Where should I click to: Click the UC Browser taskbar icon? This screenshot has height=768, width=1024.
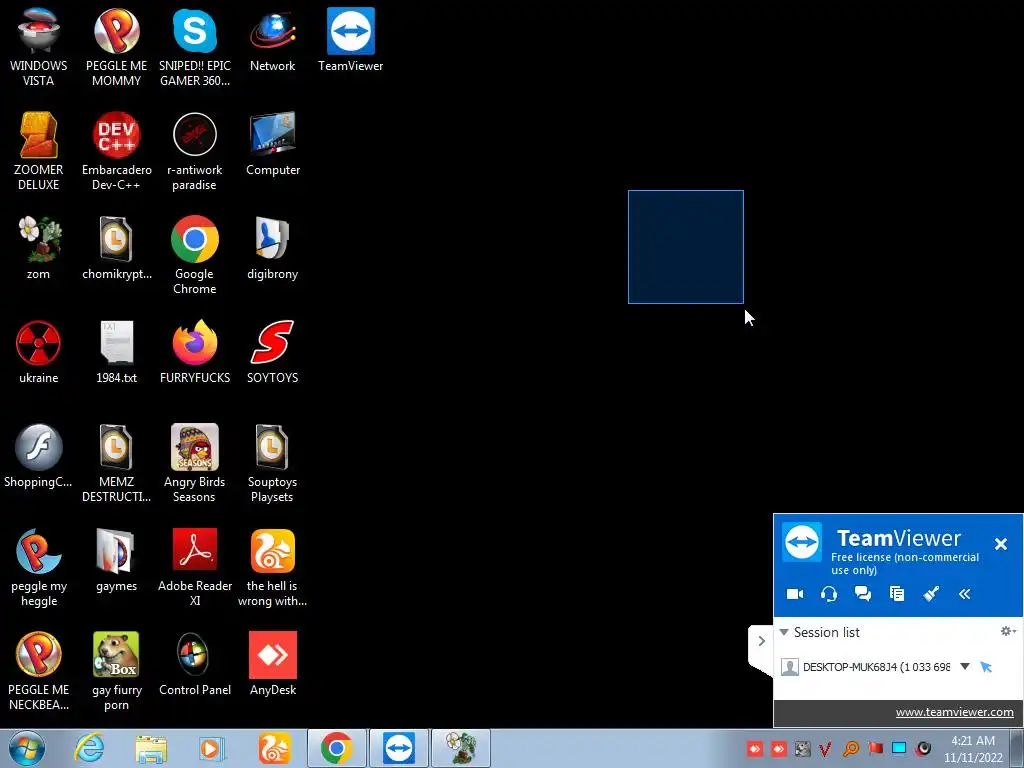[274, 748]
